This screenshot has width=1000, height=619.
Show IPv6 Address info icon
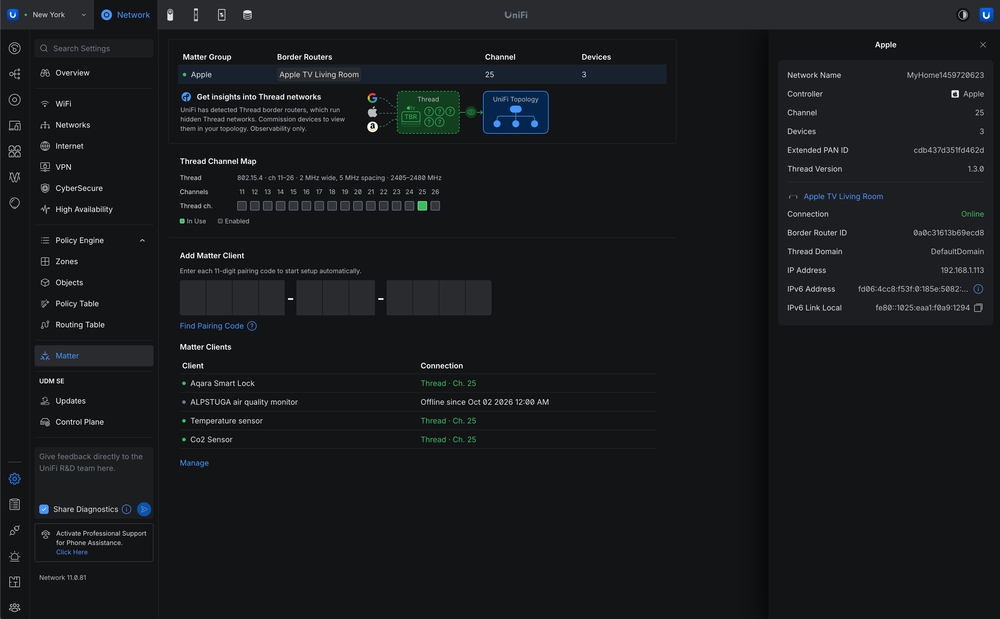(x=978, y=289)
